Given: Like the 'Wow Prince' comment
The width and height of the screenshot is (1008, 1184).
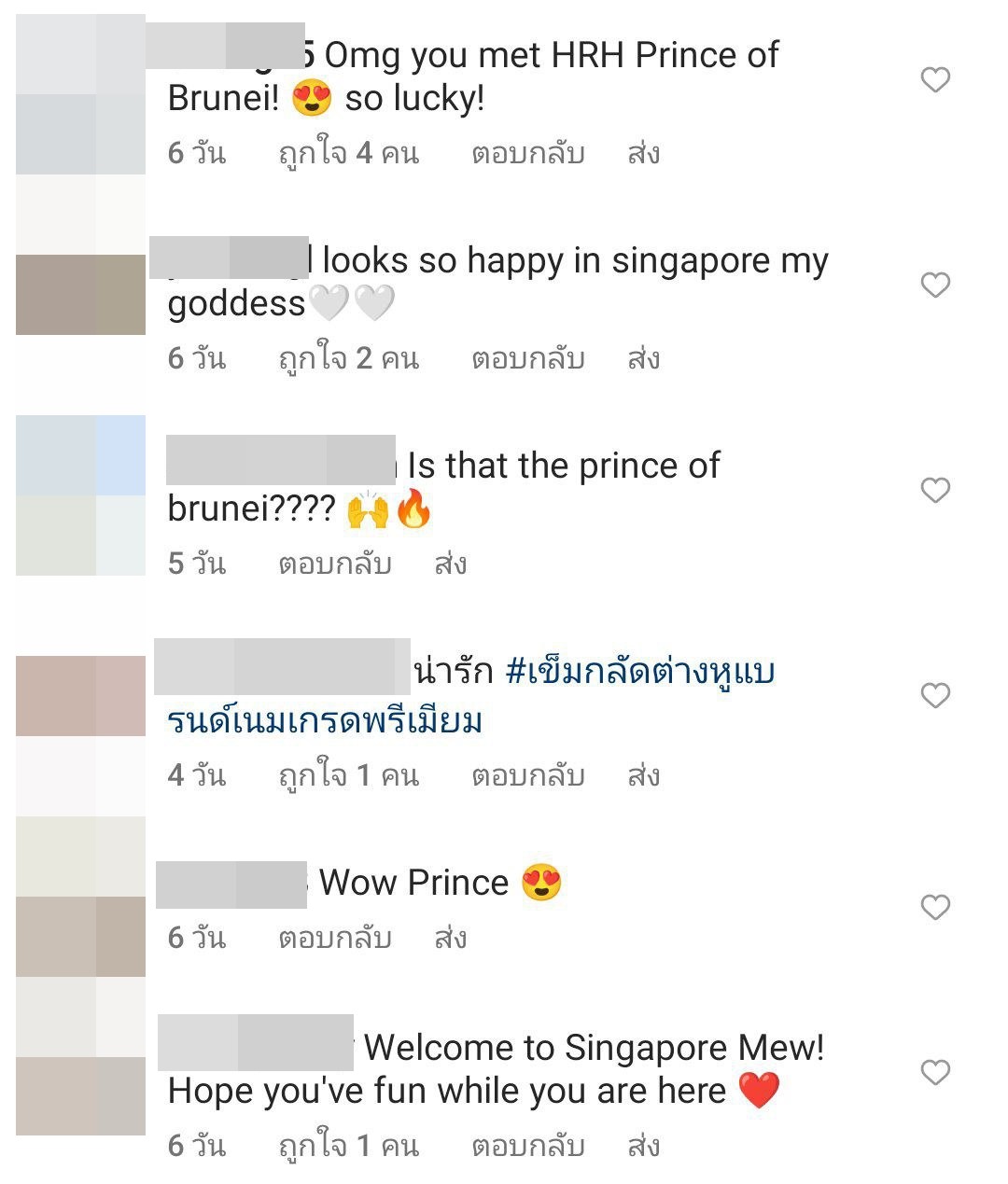Looking at the screenshot, I should coord(935,907).
